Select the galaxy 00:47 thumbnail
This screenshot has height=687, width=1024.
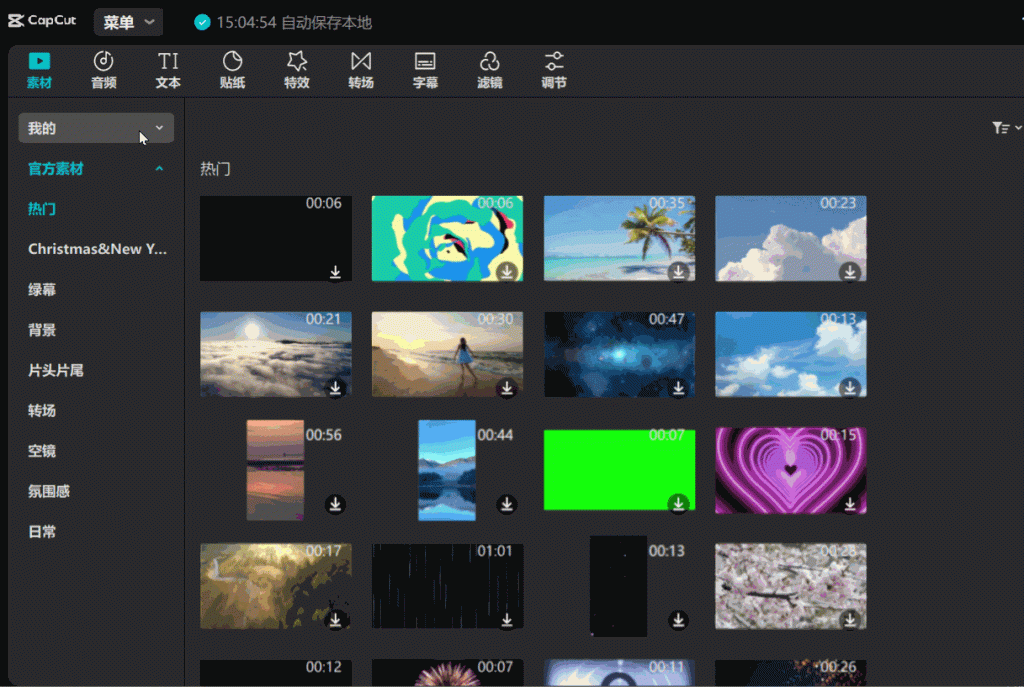(x=619, y=354)
